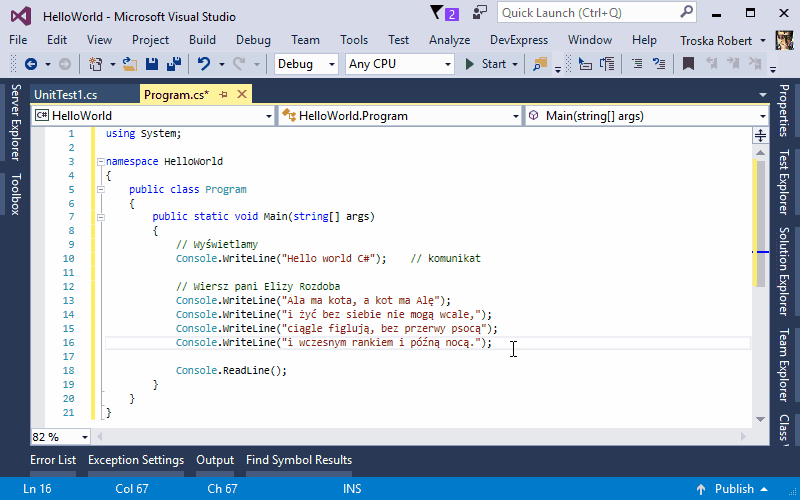The image size is (800, 500).
Task: Go to next bookmark icon
Action: point(733,64)
